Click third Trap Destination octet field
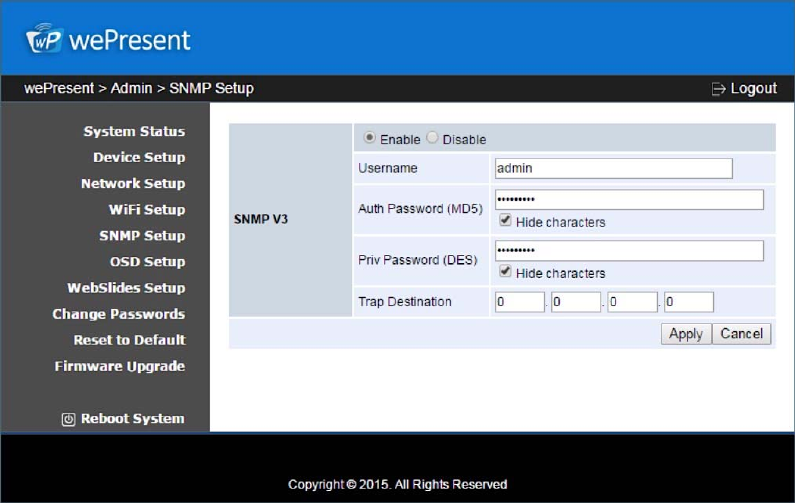Screen dimensions: 795x503 (x=632, y=302)
